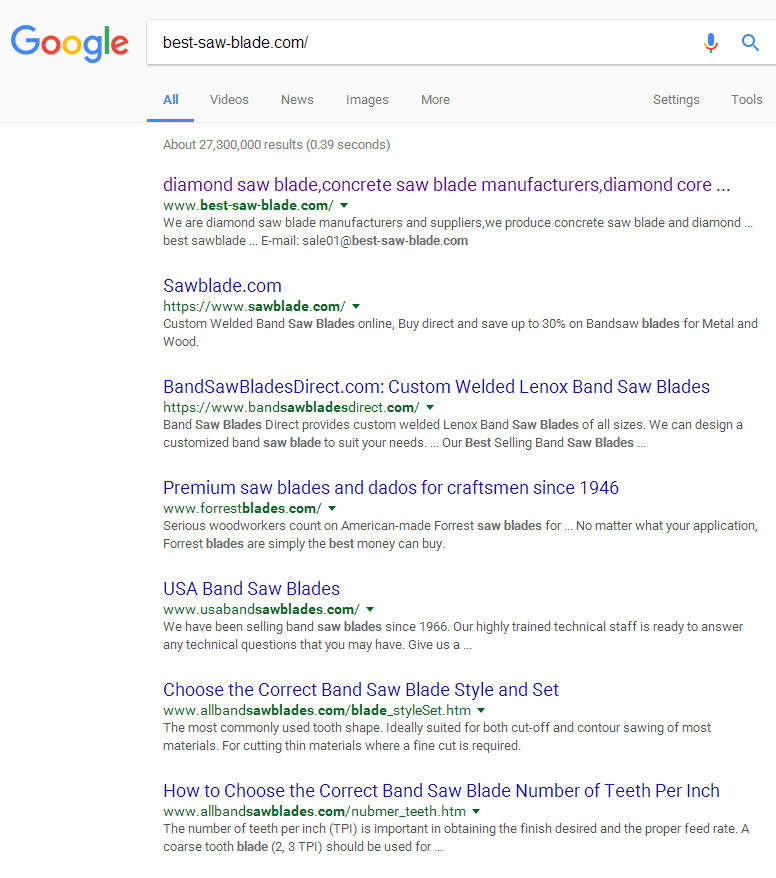Image resolution: width=776 pixels, height=878 pixels.
Task: Click the sale01@best-saw-blade.com email snippet
Action: (x=385, y=241)
